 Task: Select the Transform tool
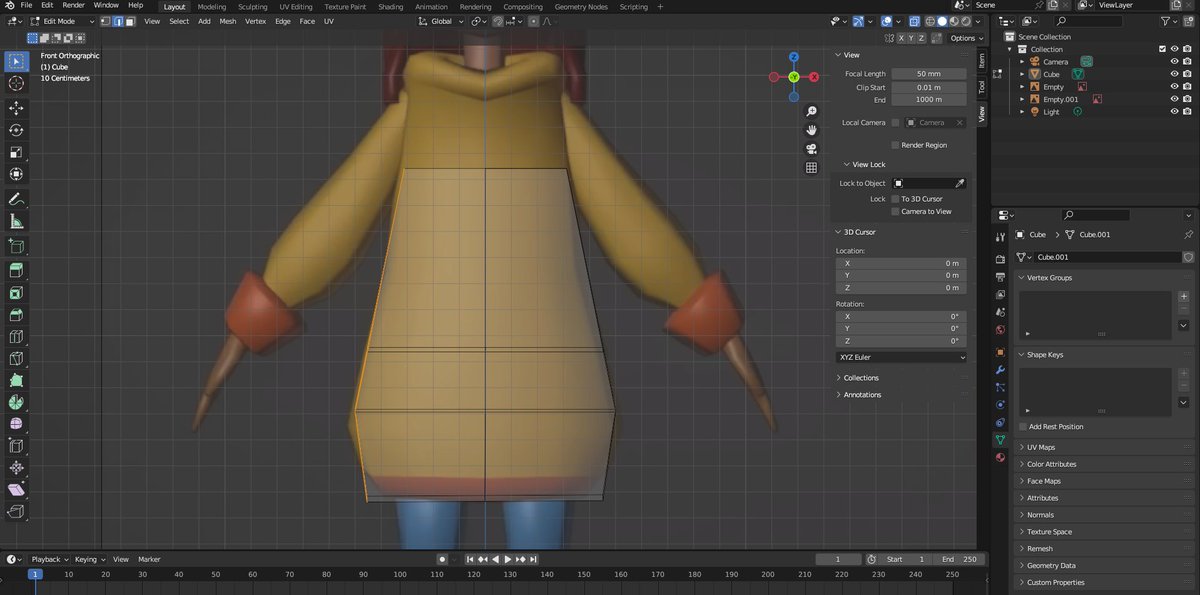[16, 175]
